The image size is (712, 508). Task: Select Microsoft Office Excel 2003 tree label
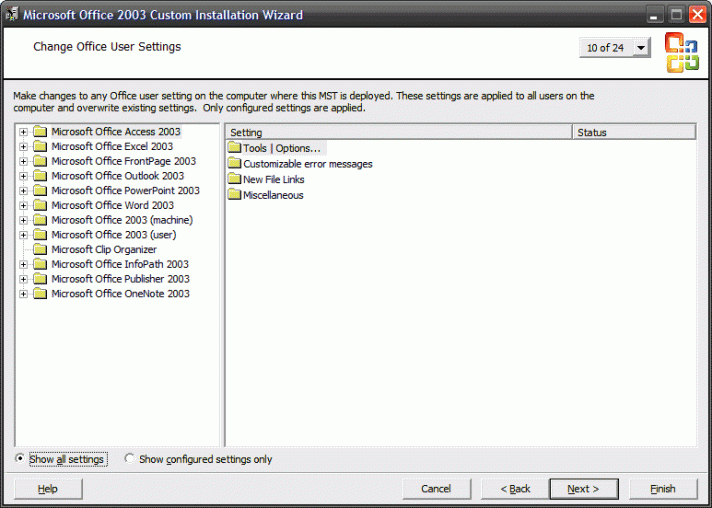pyautogui.click(x=112, y=146)
